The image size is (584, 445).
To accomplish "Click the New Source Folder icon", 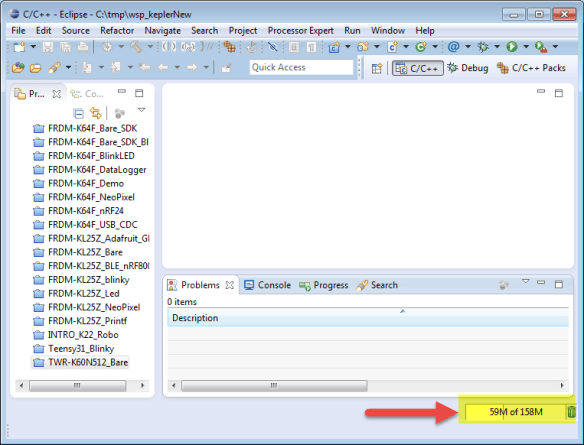I will click(x=363, y=47).
